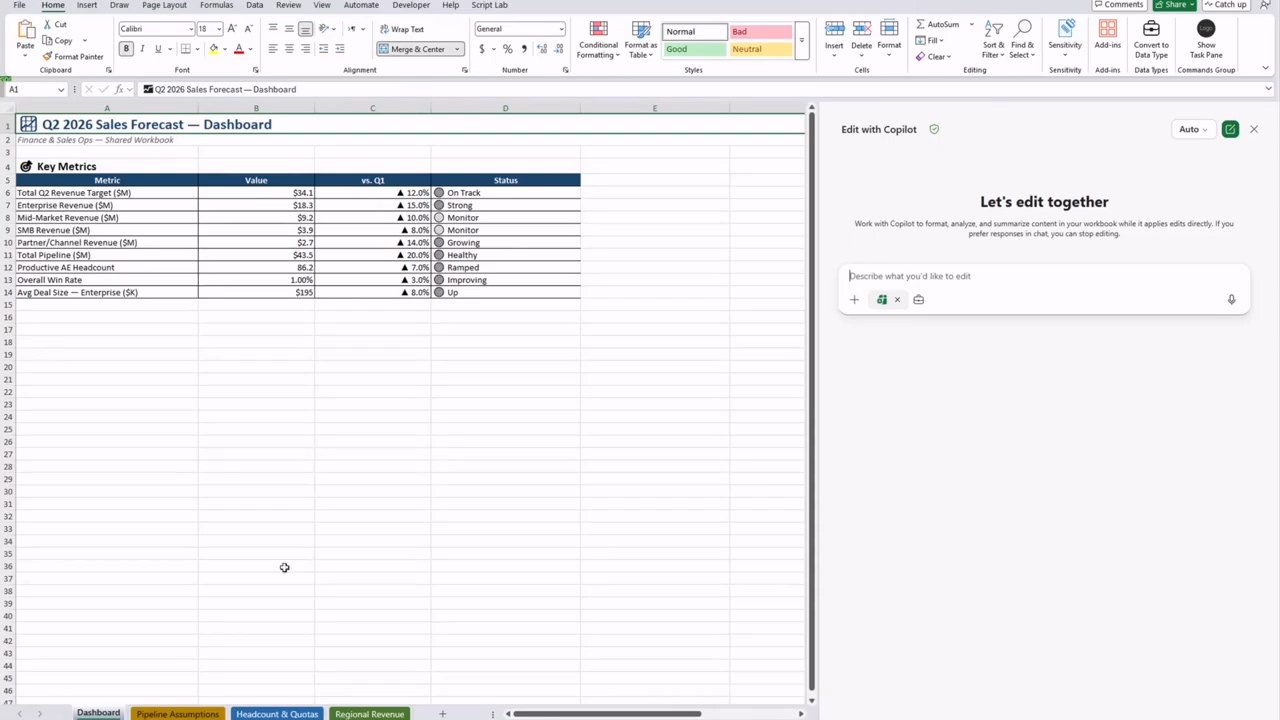The height and width of the screenshot is (720, 1280).
Task: Open the Page Layout ribbon tab
Action: [164, 5]
